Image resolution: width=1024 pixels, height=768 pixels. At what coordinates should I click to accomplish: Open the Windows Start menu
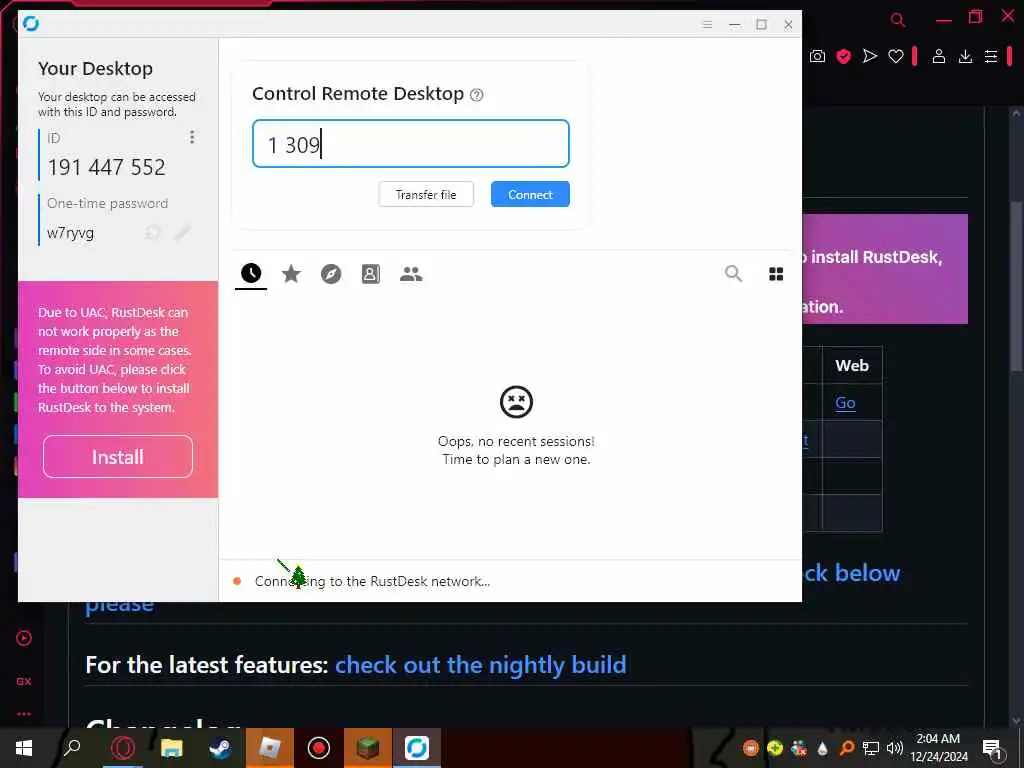click(x=24, y=748)
